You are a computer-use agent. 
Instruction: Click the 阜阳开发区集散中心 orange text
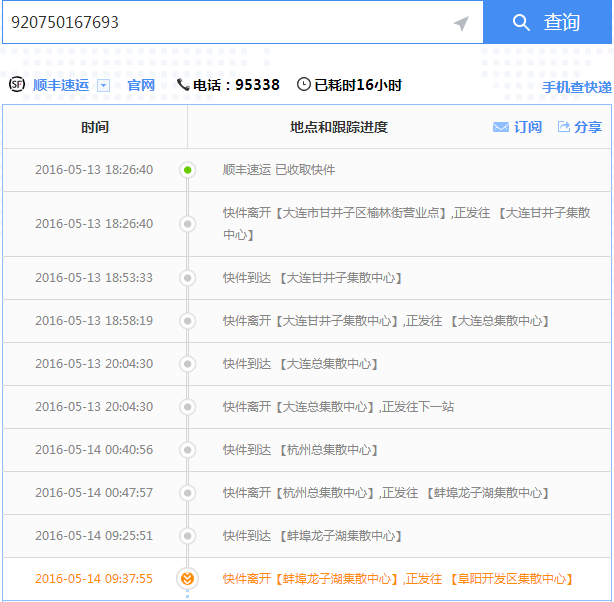click(x=510, y=579)
